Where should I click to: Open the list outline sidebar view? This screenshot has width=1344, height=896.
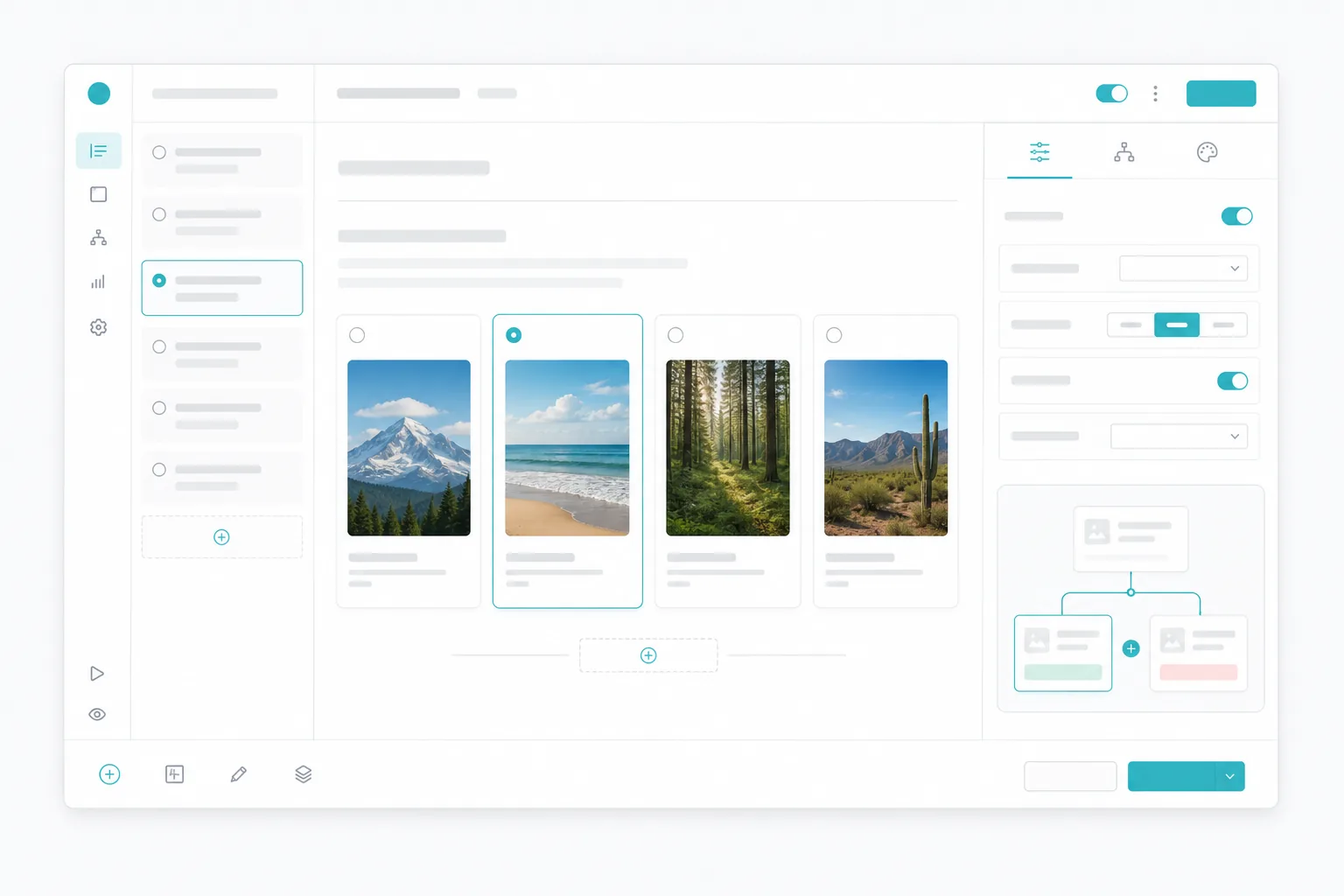click(x=99, y=151)
